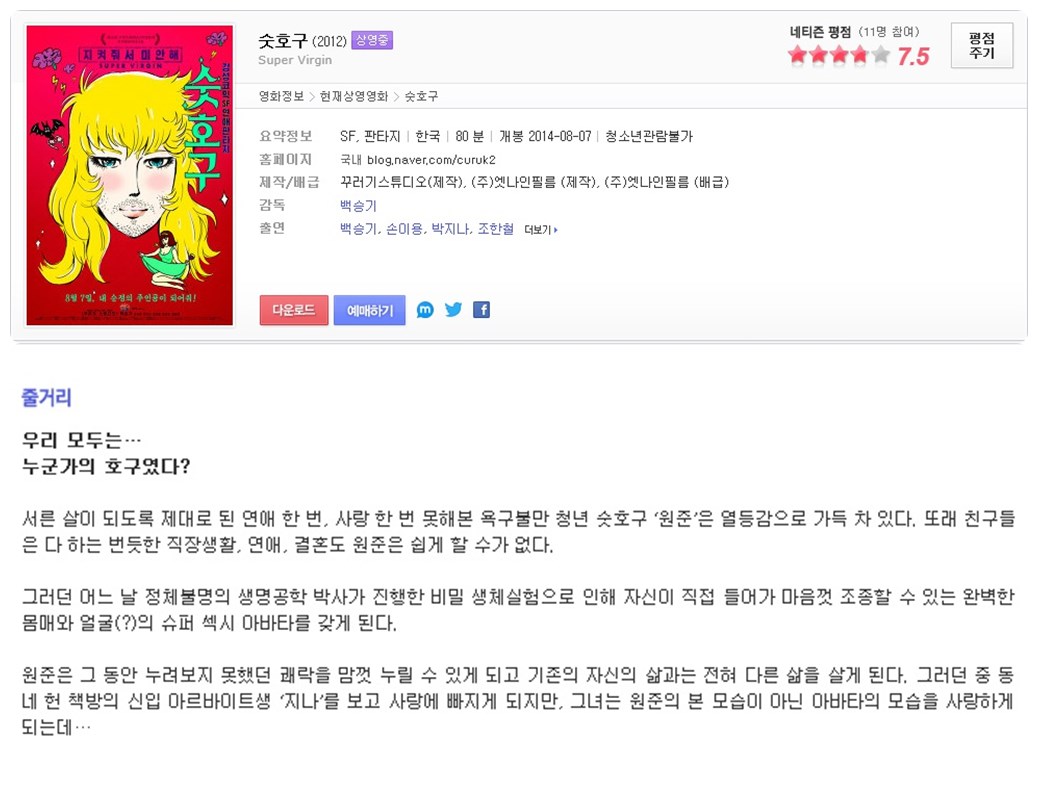Open actor 손이용's profile link
1038x789 pixels.
click(404, 229)
